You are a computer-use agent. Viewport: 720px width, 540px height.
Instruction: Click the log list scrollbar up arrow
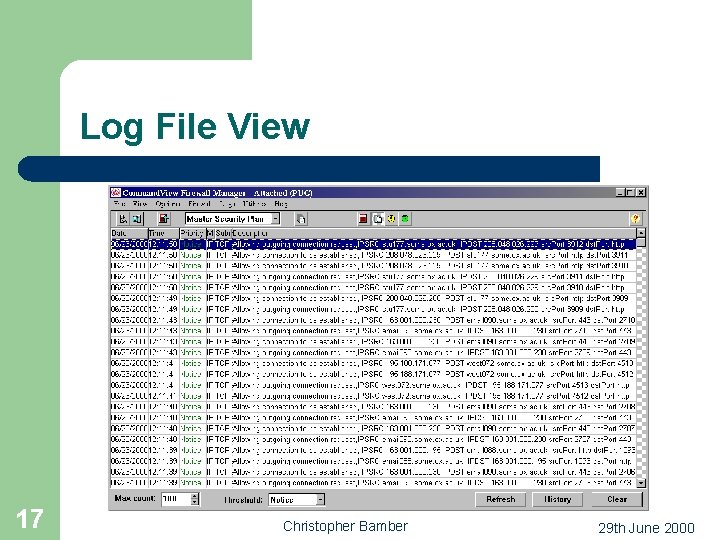coord(641,233)
